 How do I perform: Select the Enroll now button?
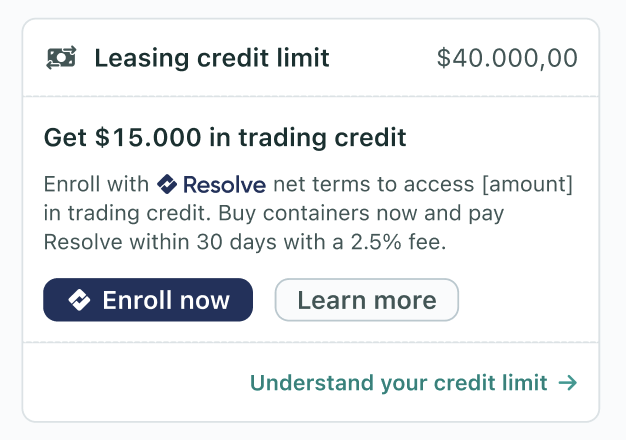click(x=148, y=300)
